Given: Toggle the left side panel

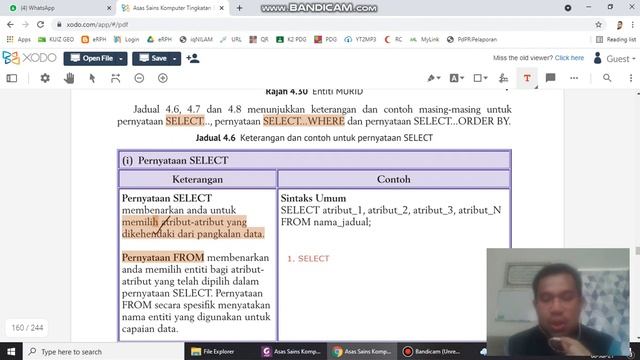Looking at the screenshot, I should [x=12, y=78].
